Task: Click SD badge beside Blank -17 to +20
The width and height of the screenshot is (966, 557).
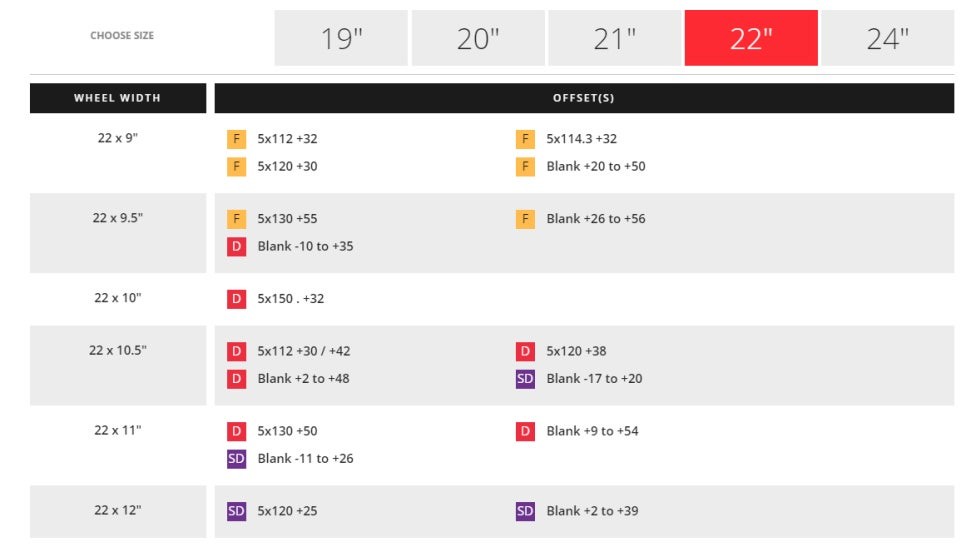Action: pos(525,379)
